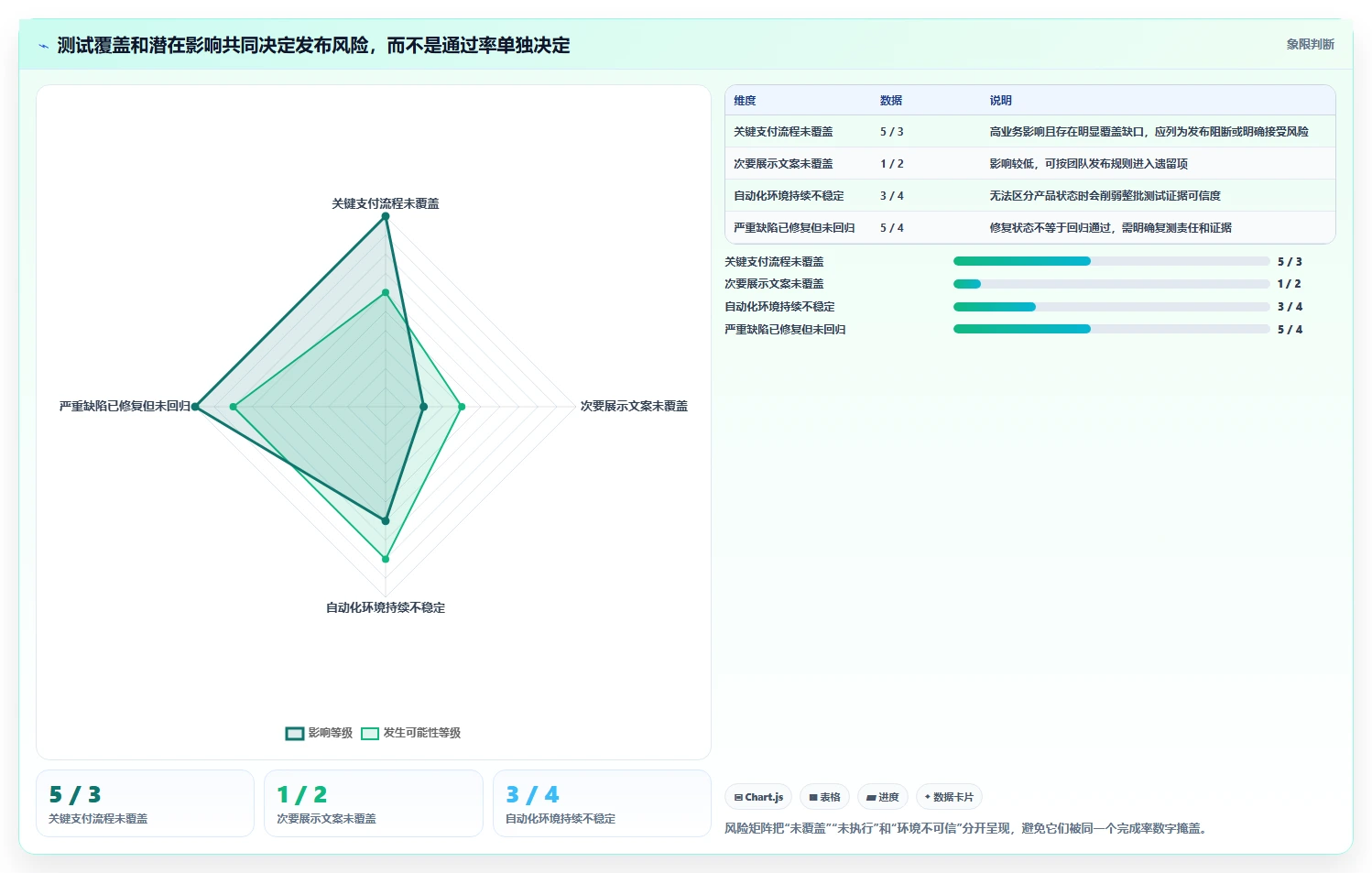This screenshot has height=873, width=1372.
Task: Toggle the 发生可能性等级 legend item
Action: [x=411, y=733]
